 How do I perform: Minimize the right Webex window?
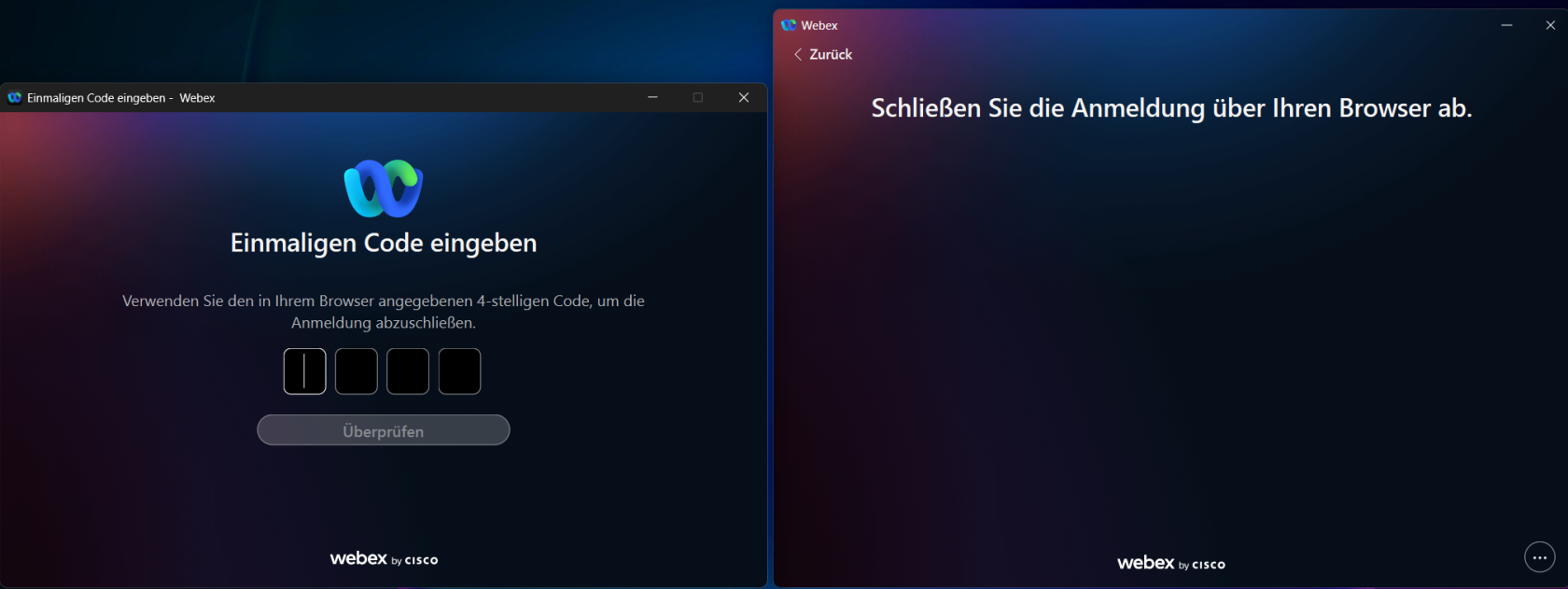pos(1506,25)
